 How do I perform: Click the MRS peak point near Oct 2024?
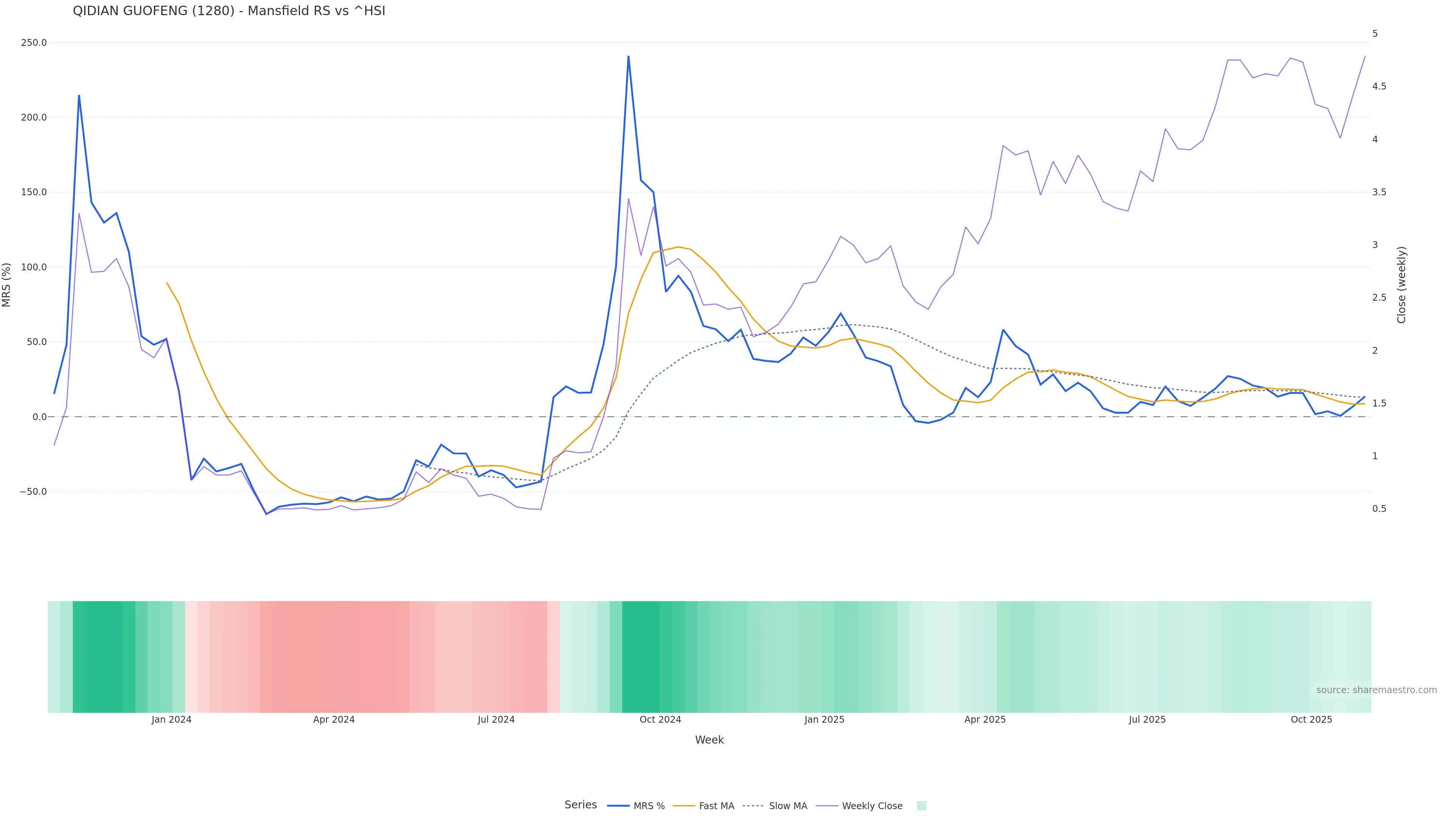(629, 56)
